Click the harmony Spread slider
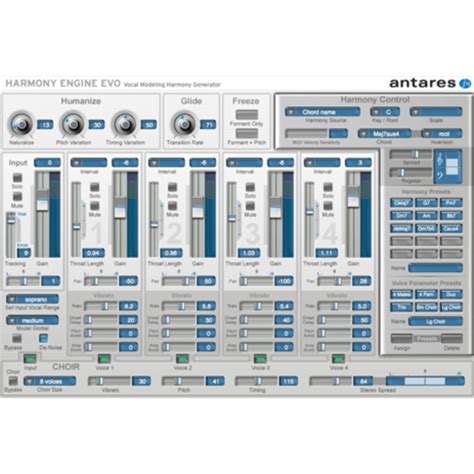The image size is (474, 474). click(x=411, y=154)
